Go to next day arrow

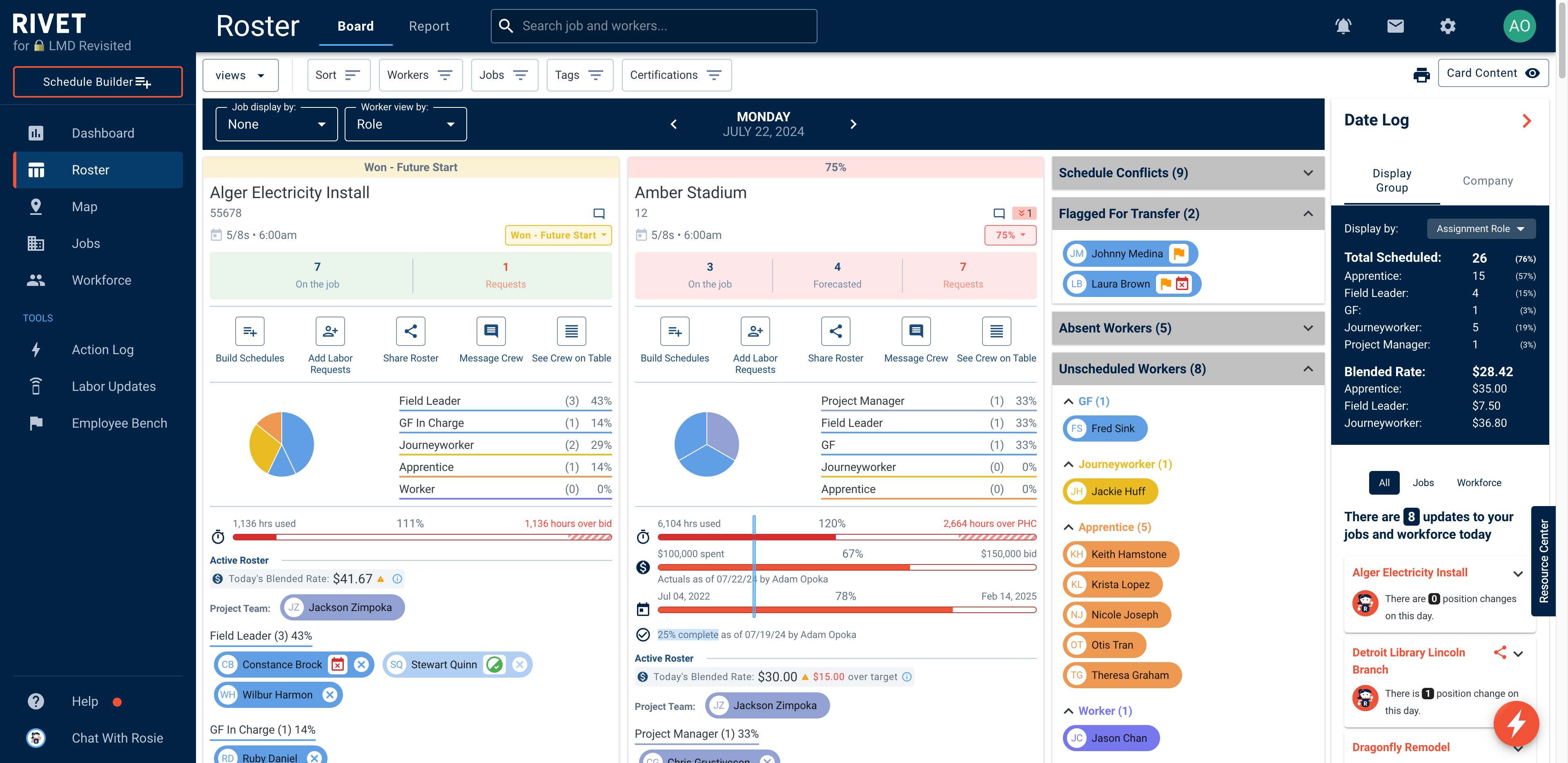[853, 124]
